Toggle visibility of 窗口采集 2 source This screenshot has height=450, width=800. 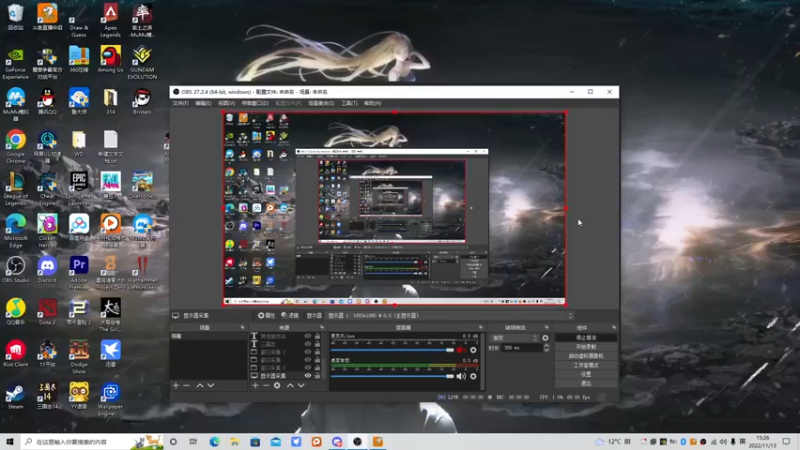coord(308,352)
